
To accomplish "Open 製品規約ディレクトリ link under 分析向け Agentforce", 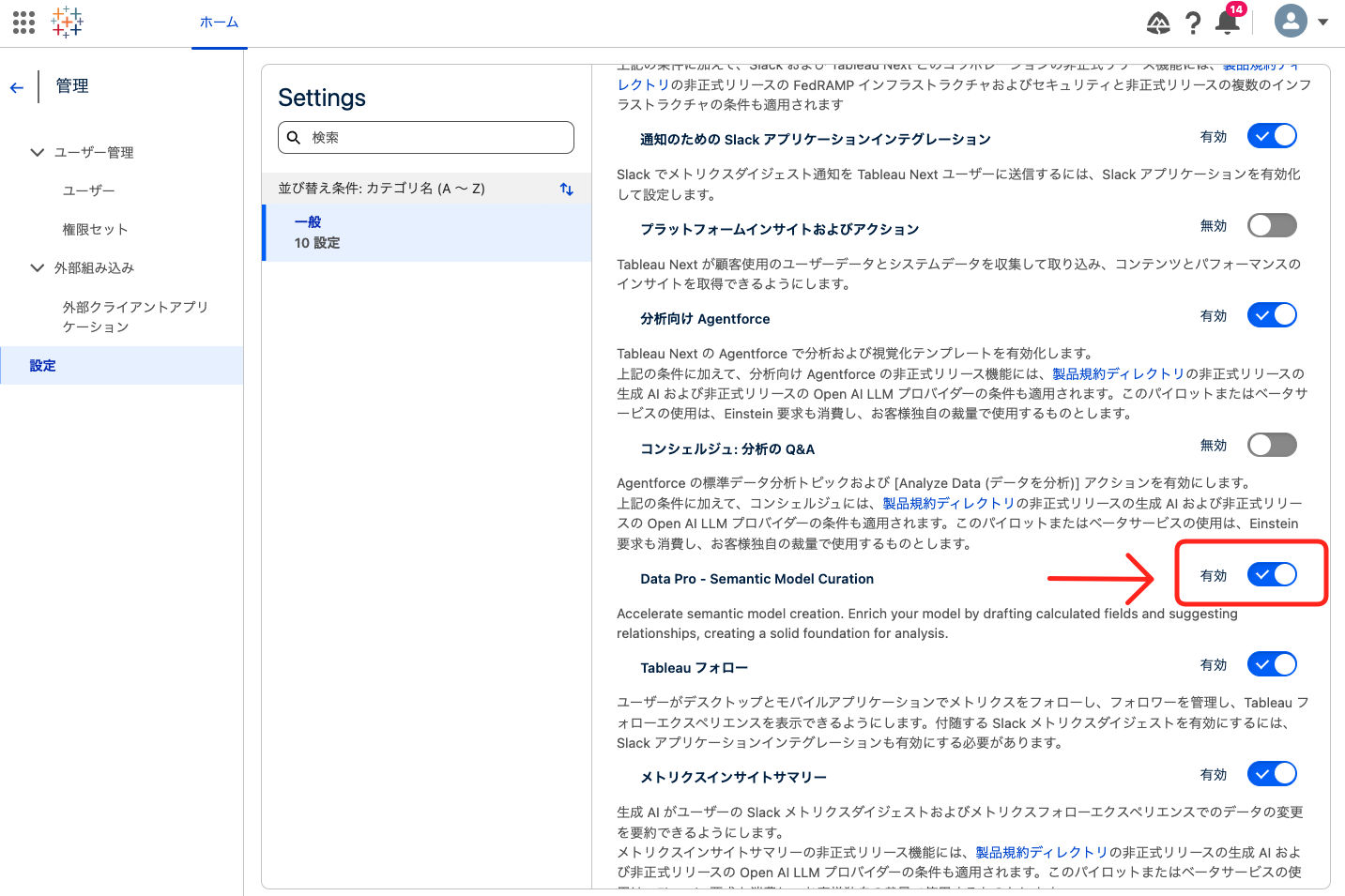I will pyautogui.click(x=1118, y=373).
